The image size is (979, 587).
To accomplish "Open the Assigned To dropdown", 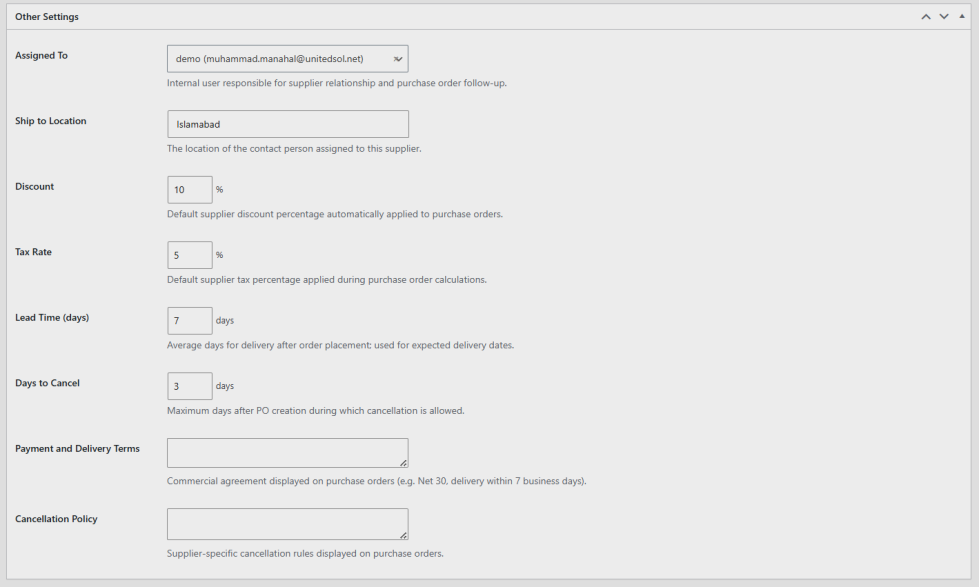I will tap(288, 59).
